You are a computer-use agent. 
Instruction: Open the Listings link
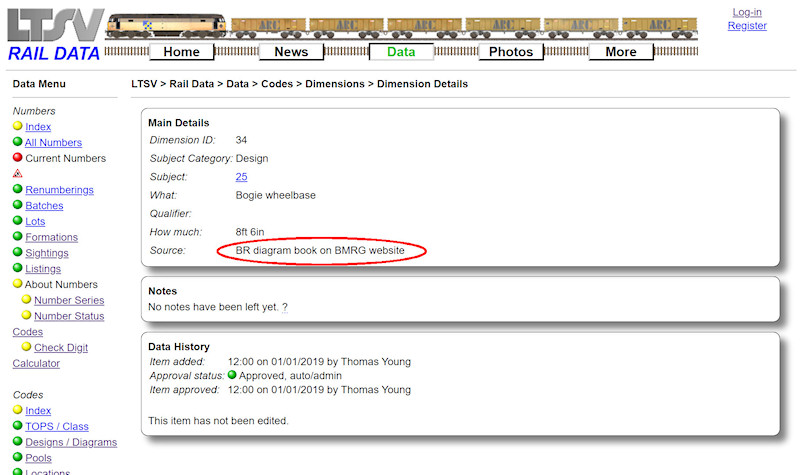click(x=43, y=269)
